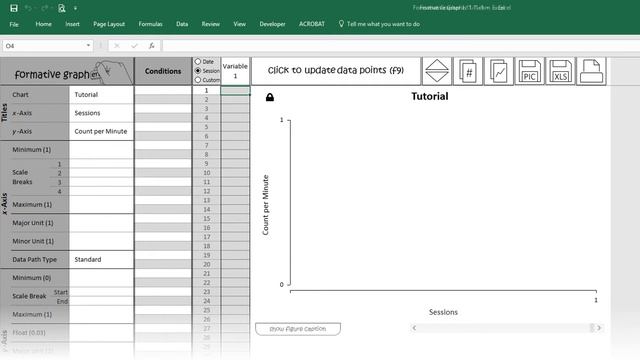The image size is (640, 360).
Task: Click the x-Axis title cell showing Sessions
Action: (101, 113)
